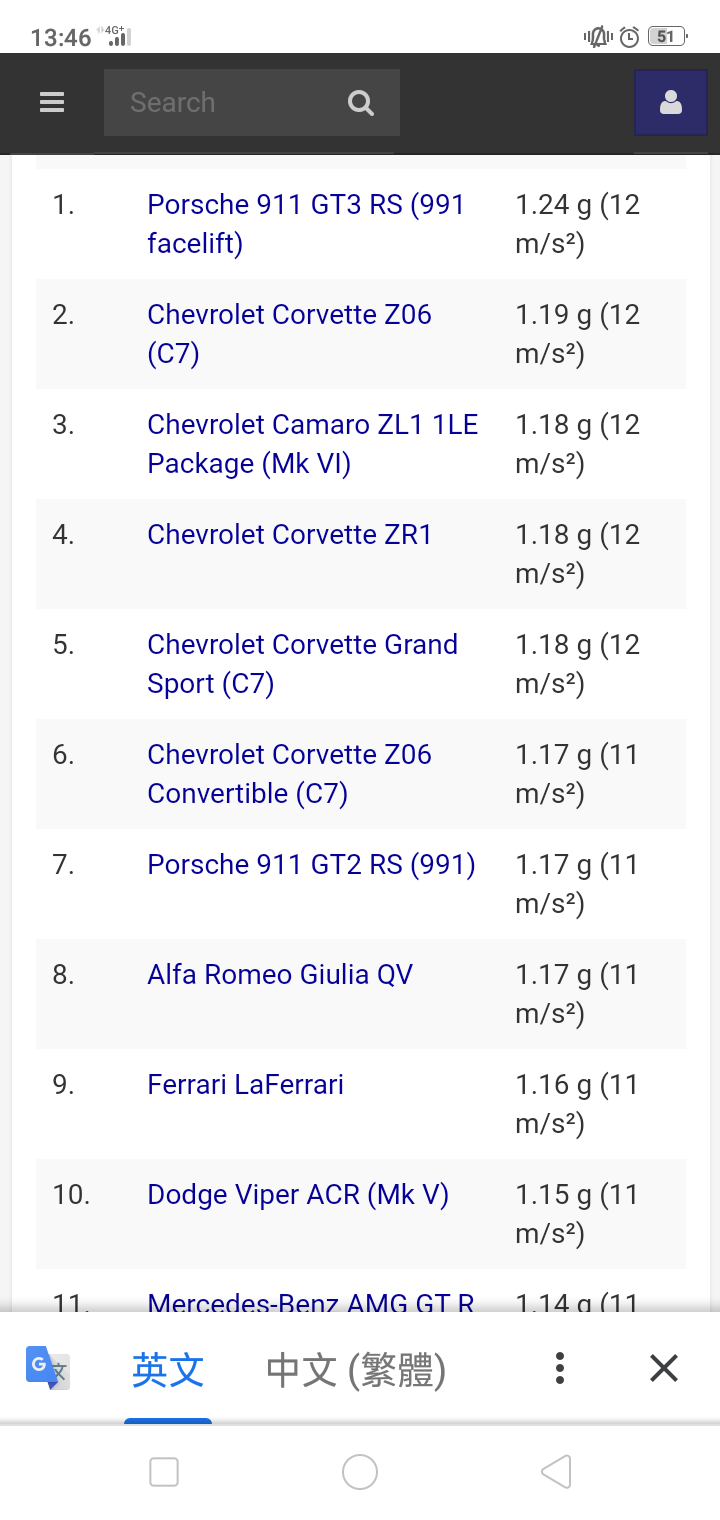Image resolution: width=720 pixels, height=1520 pixels.
Task: Open Alfa Romeo Giulia QV link
Action: pos(280,975)
